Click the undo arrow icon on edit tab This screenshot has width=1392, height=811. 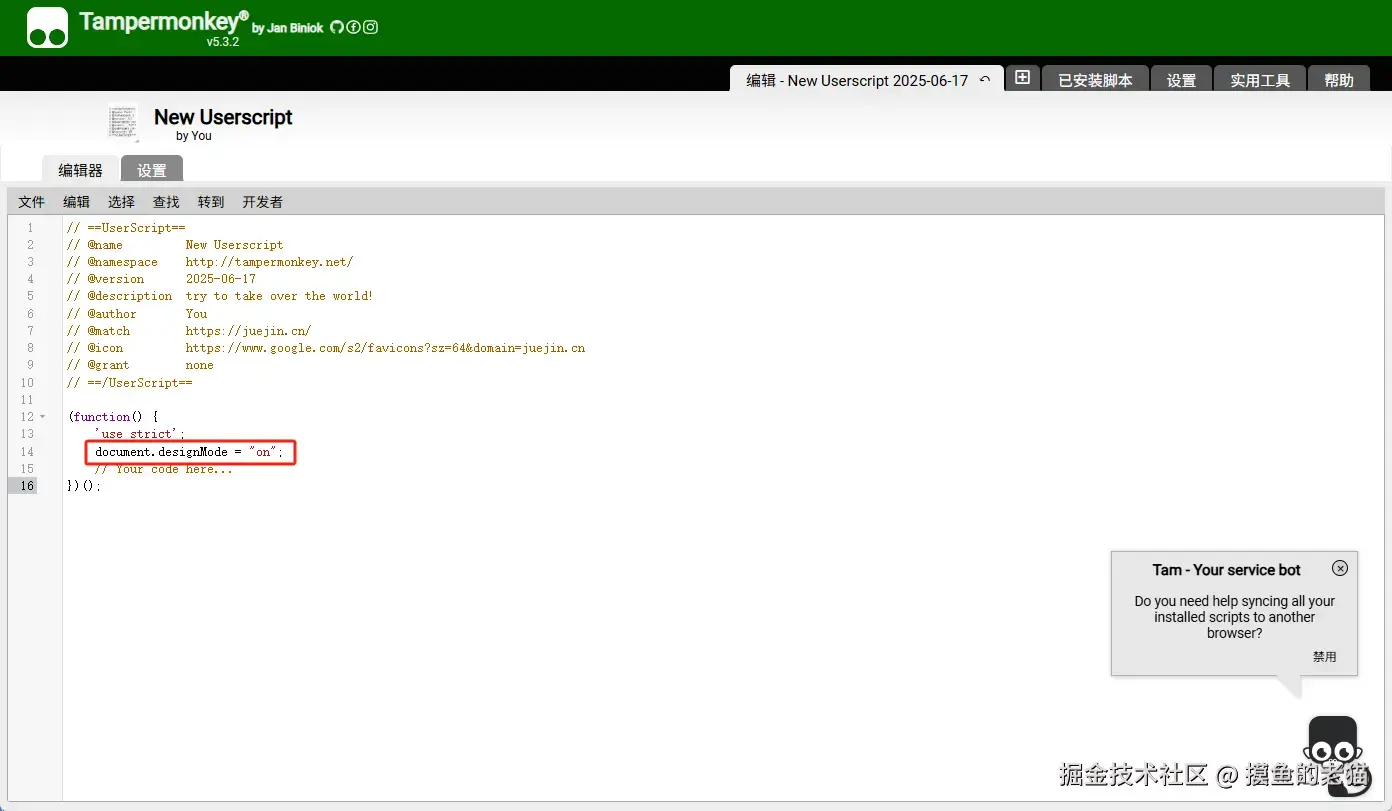point(985,80)
